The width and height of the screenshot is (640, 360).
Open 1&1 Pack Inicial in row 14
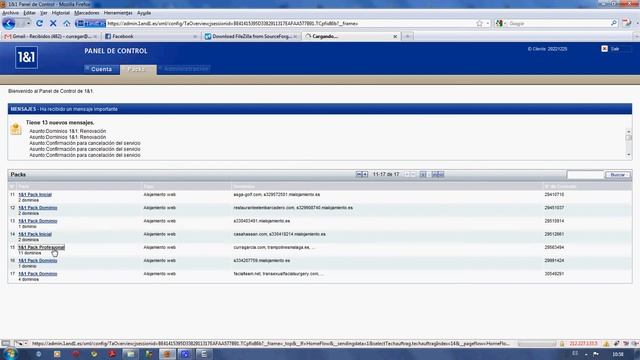(35, 234)
